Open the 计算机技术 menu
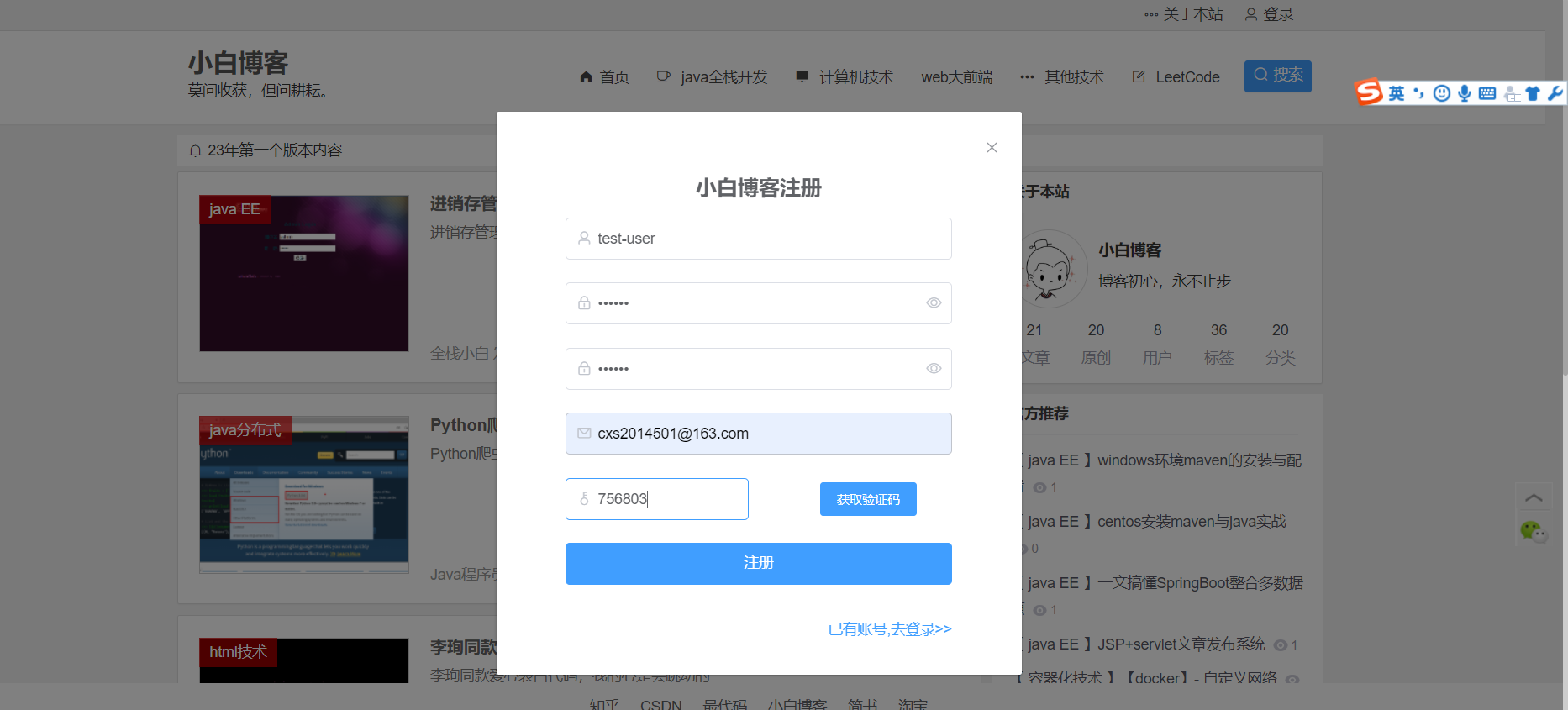1568x710 pixels. (856, 77)
